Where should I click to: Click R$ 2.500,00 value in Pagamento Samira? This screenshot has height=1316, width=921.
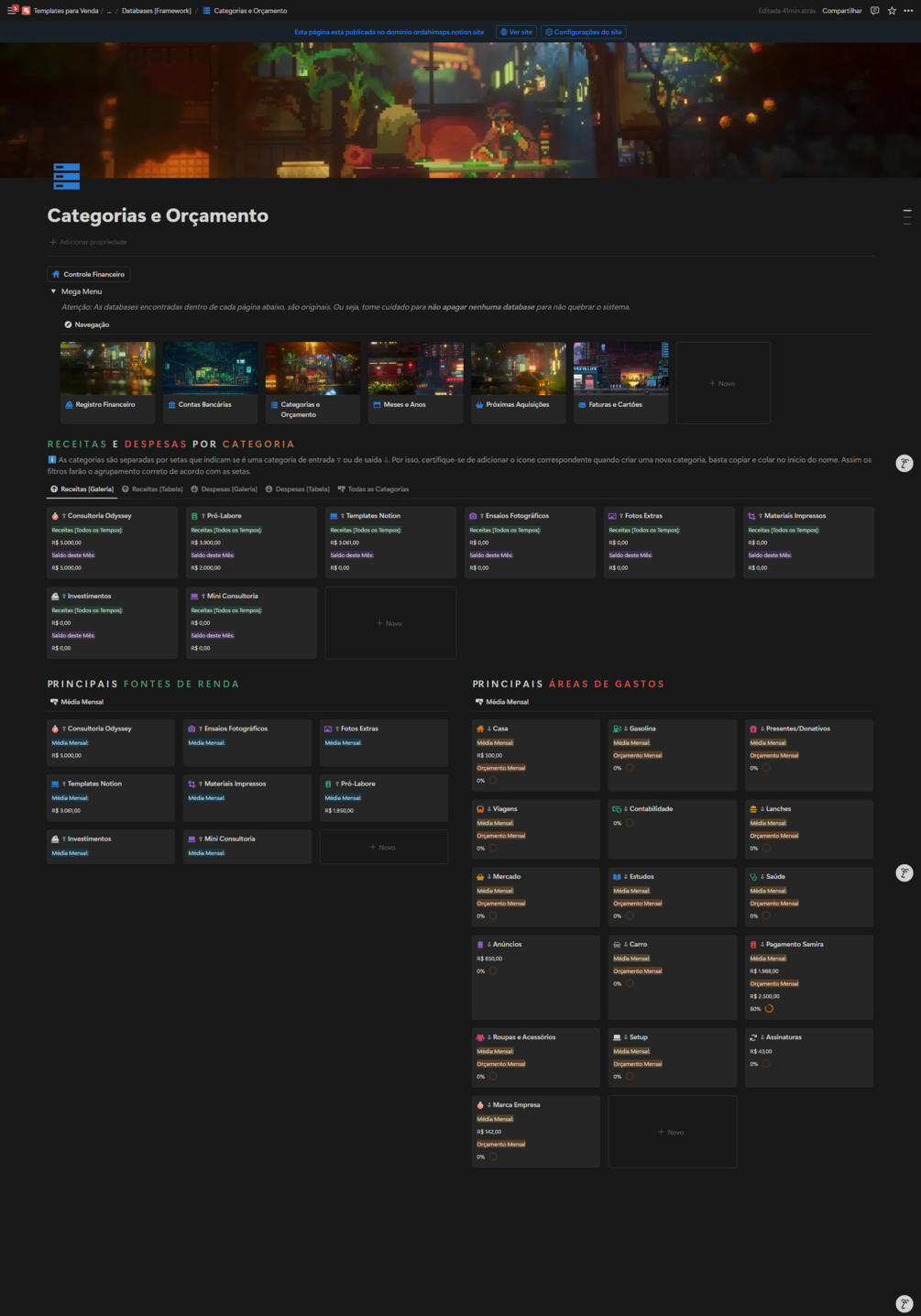click(x=764, y=996)
